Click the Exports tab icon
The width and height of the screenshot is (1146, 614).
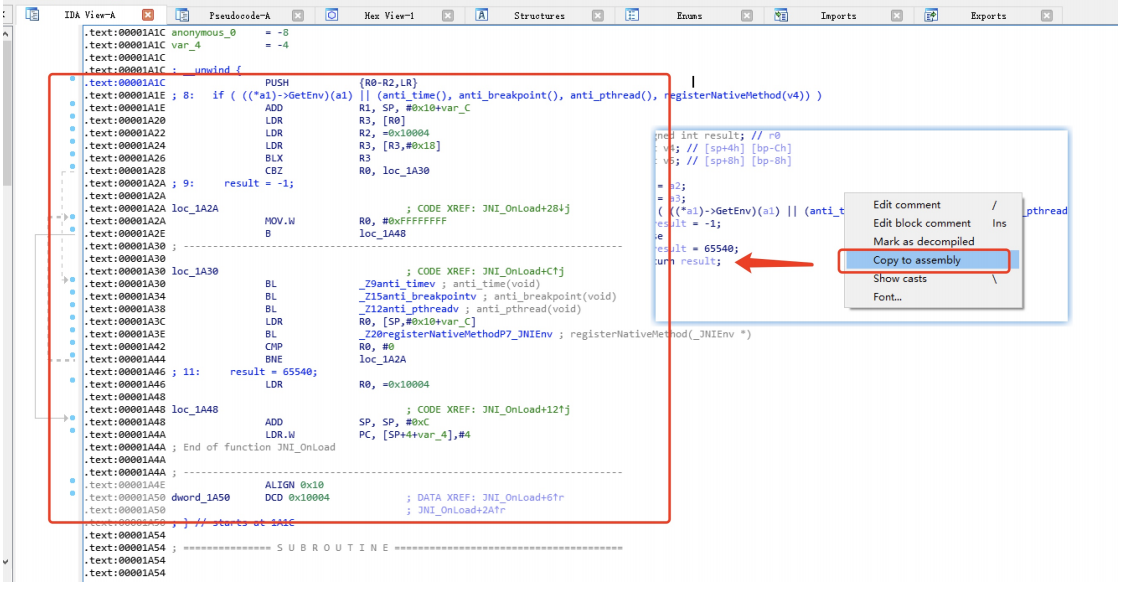coord(932,15)
